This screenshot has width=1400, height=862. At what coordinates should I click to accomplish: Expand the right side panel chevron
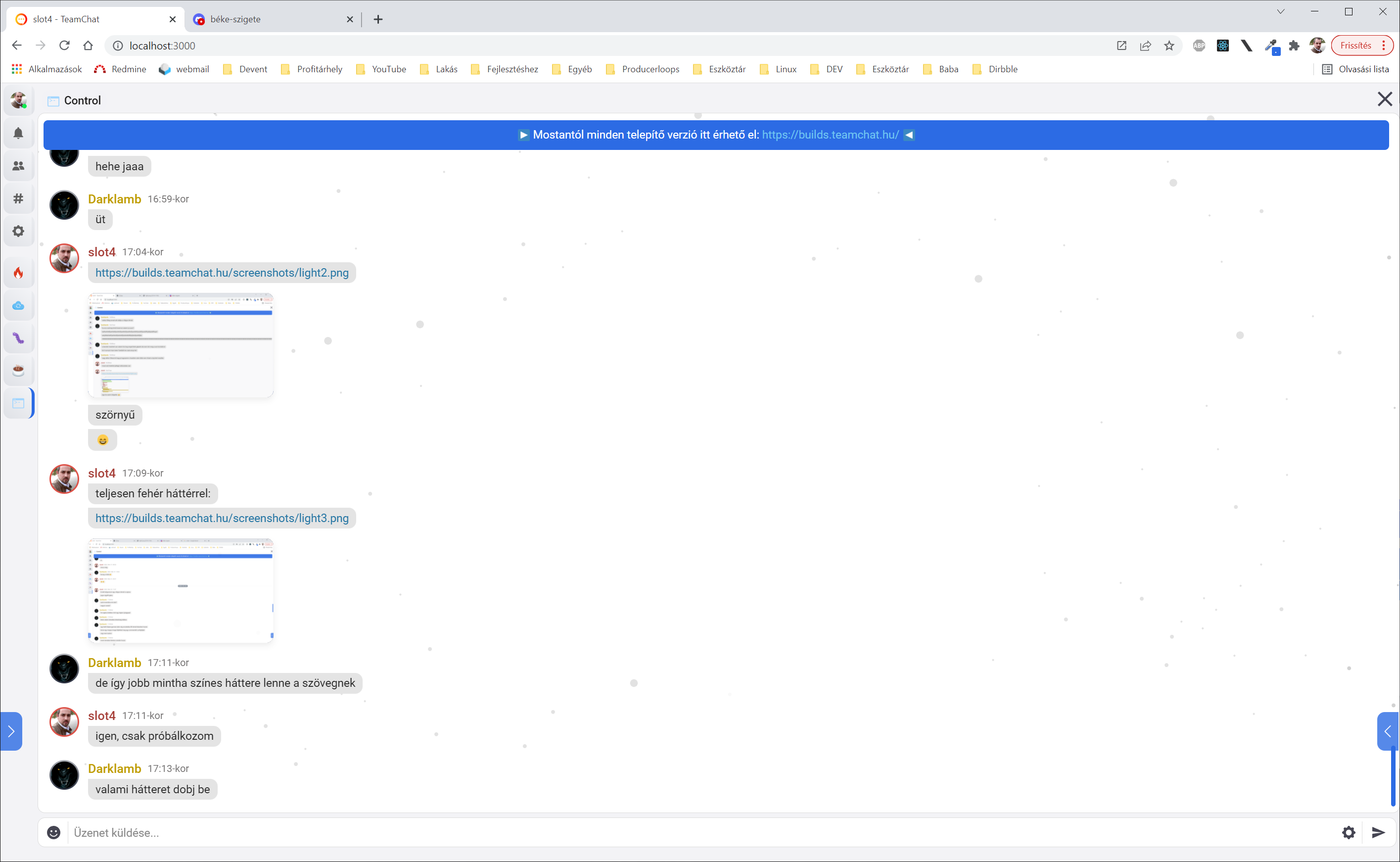[x=1388, y=731]
